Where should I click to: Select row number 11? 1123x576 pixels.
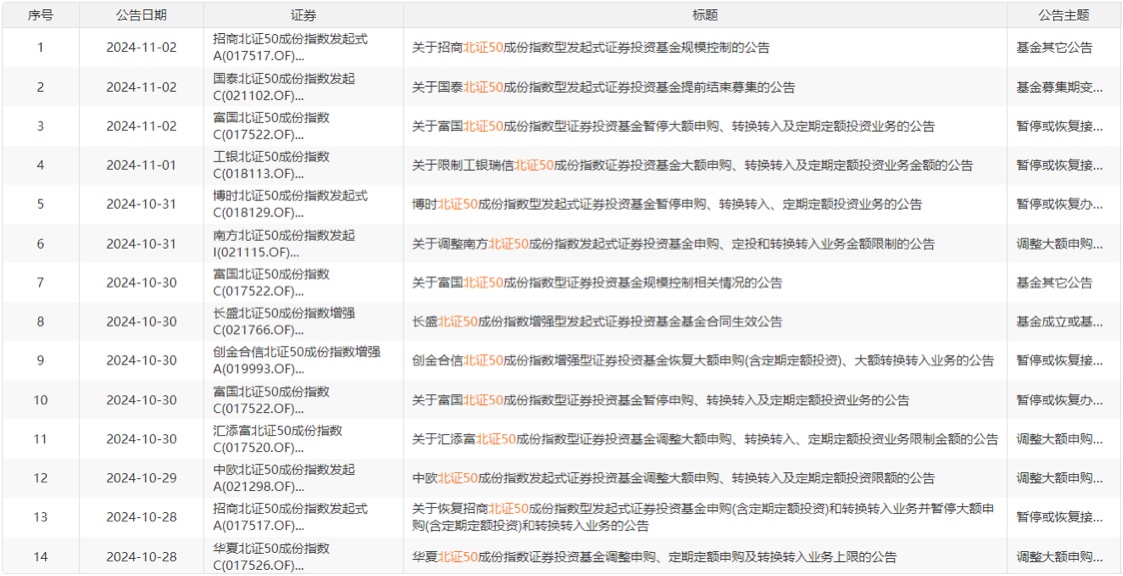pos(40,439)
